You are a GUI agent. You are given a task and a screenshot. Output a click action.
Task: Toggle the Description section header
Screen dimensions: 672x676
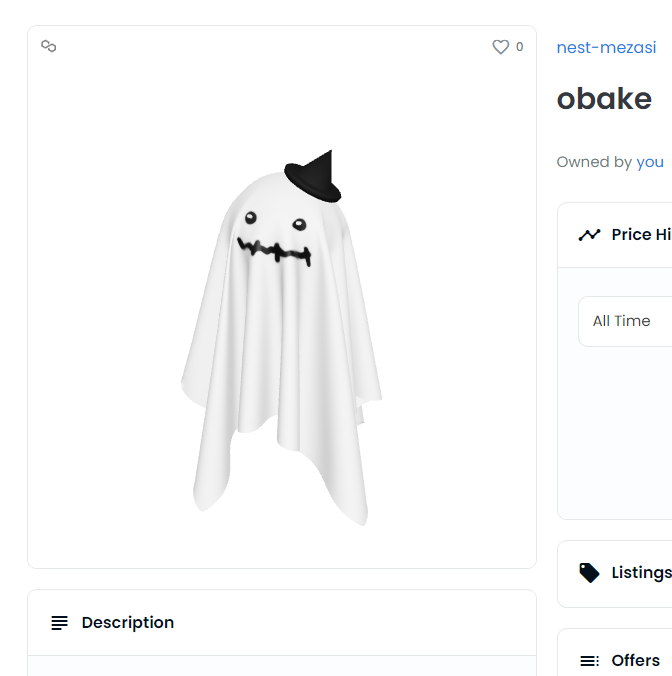click(x=128, y=623)
